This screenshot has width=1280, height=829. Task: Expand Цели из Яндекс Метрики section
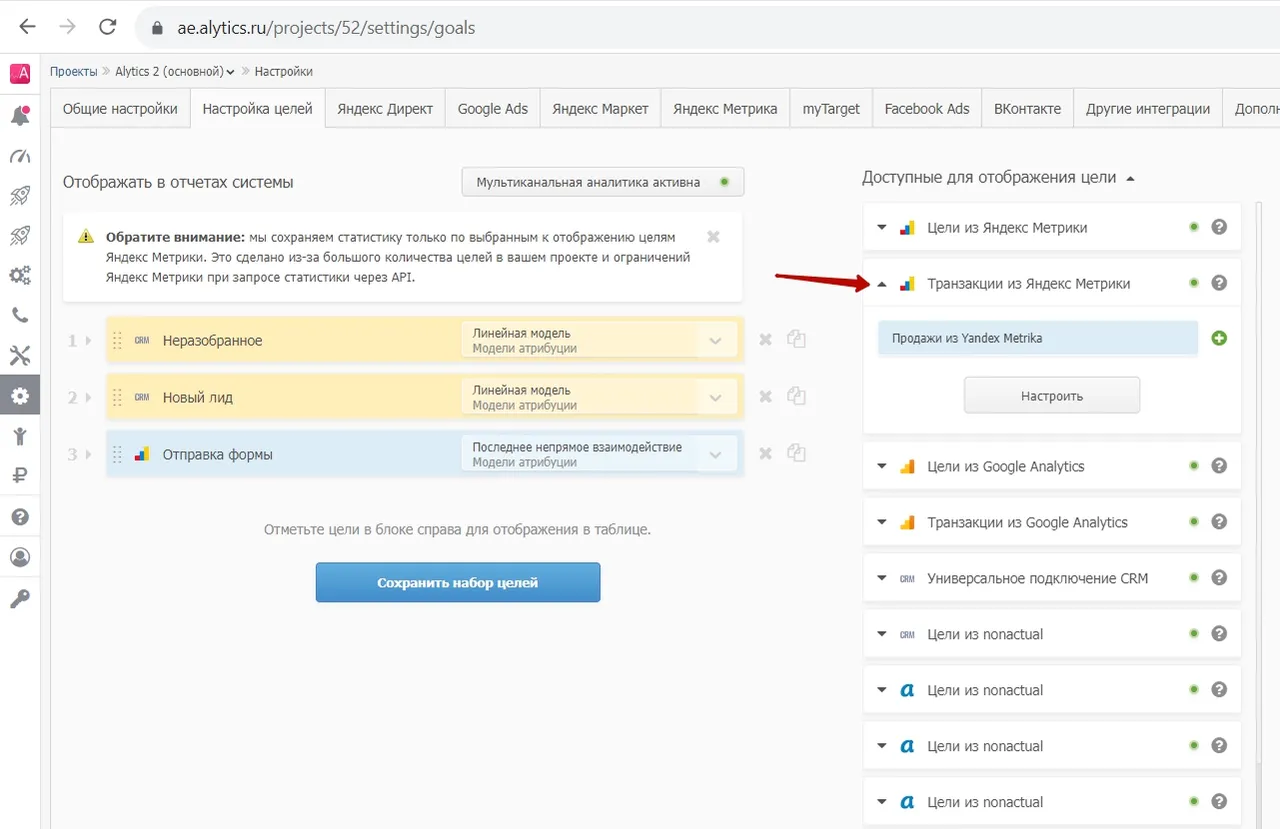(882, 227)
